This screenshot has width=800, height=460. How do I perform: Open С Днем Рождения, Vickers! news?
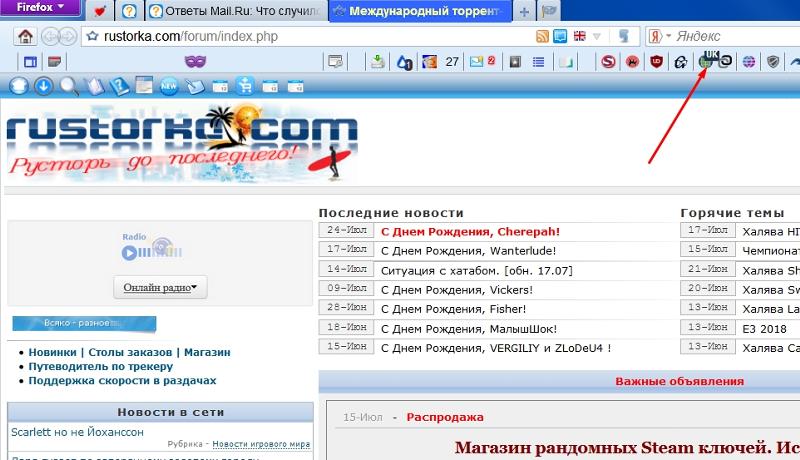point(457,290)
